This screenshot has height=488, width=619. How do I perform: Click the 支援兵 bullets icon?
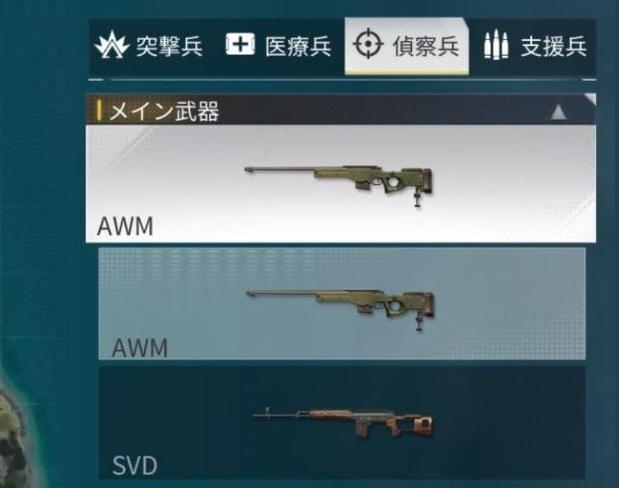coord(496,45)
